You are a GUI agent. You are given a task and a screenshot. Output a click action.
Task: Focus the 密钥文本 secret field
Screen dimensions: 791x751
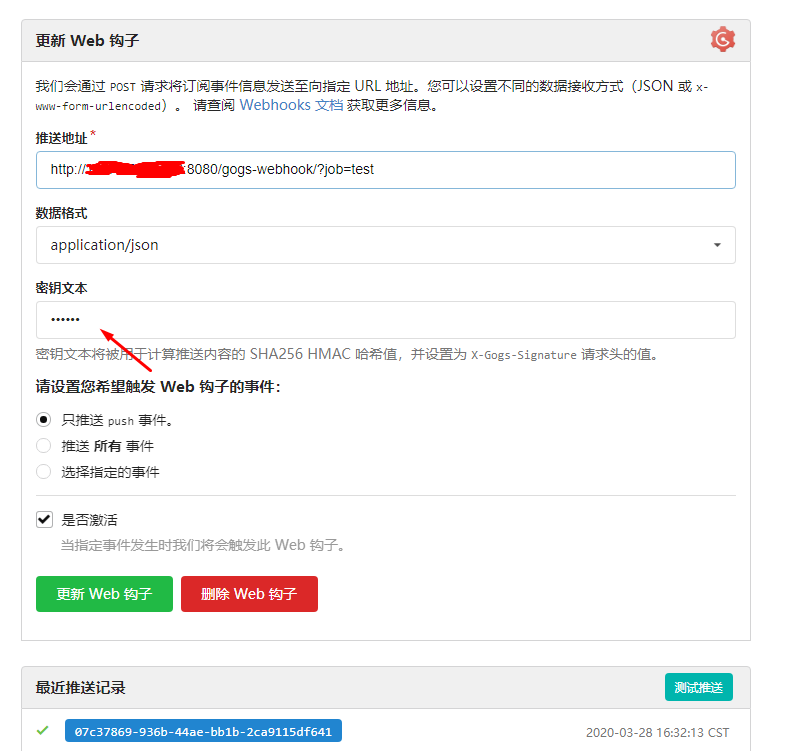click(x=385, y=320)
